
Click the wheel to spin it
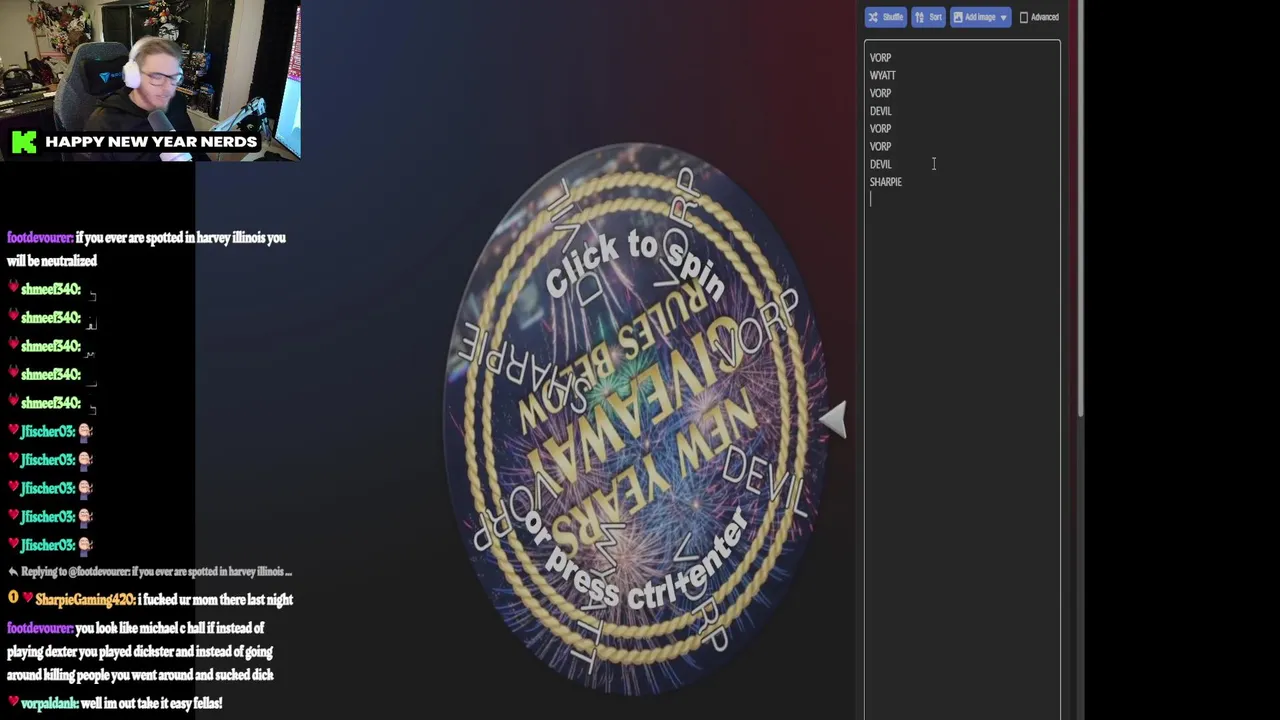(x=636, y=420)
